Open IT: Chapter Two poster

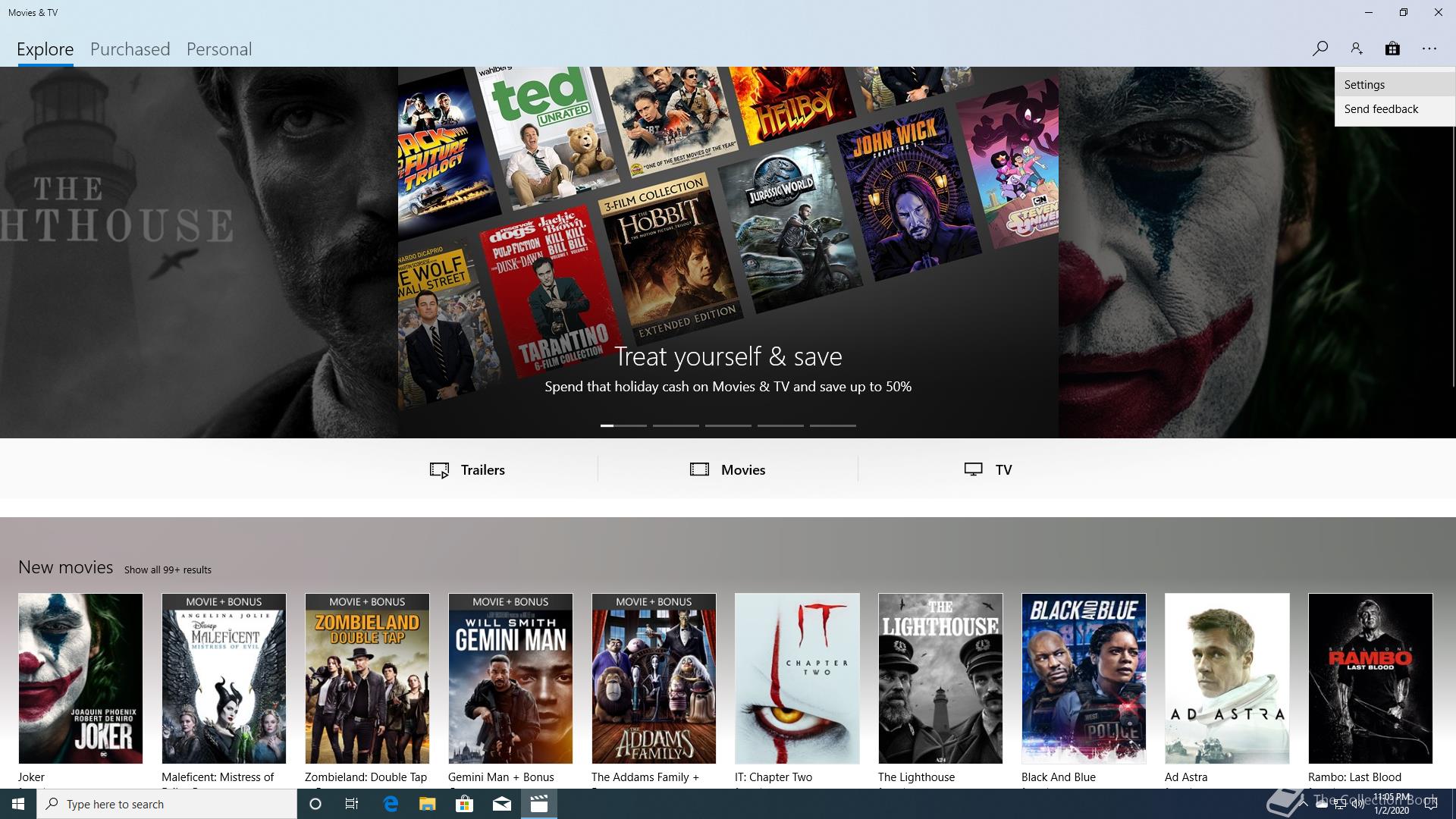797,679
